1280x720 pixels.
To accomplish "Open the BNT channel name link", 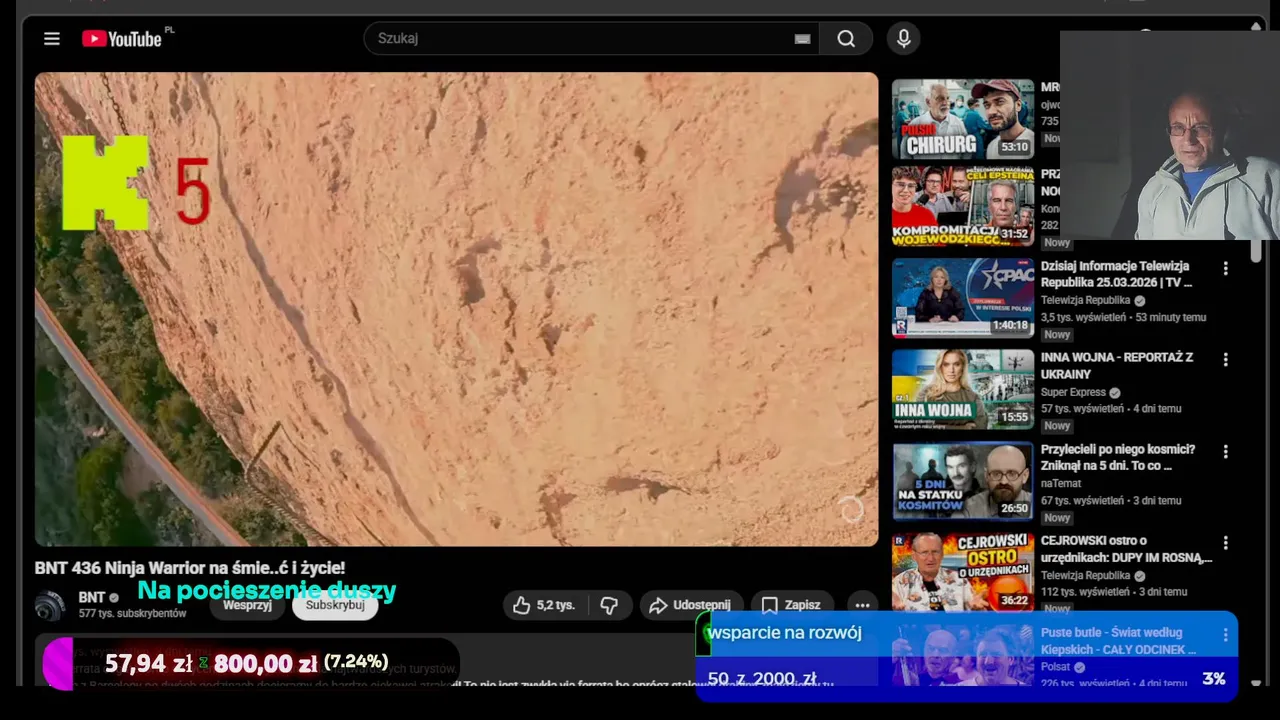I will (92, 597).
